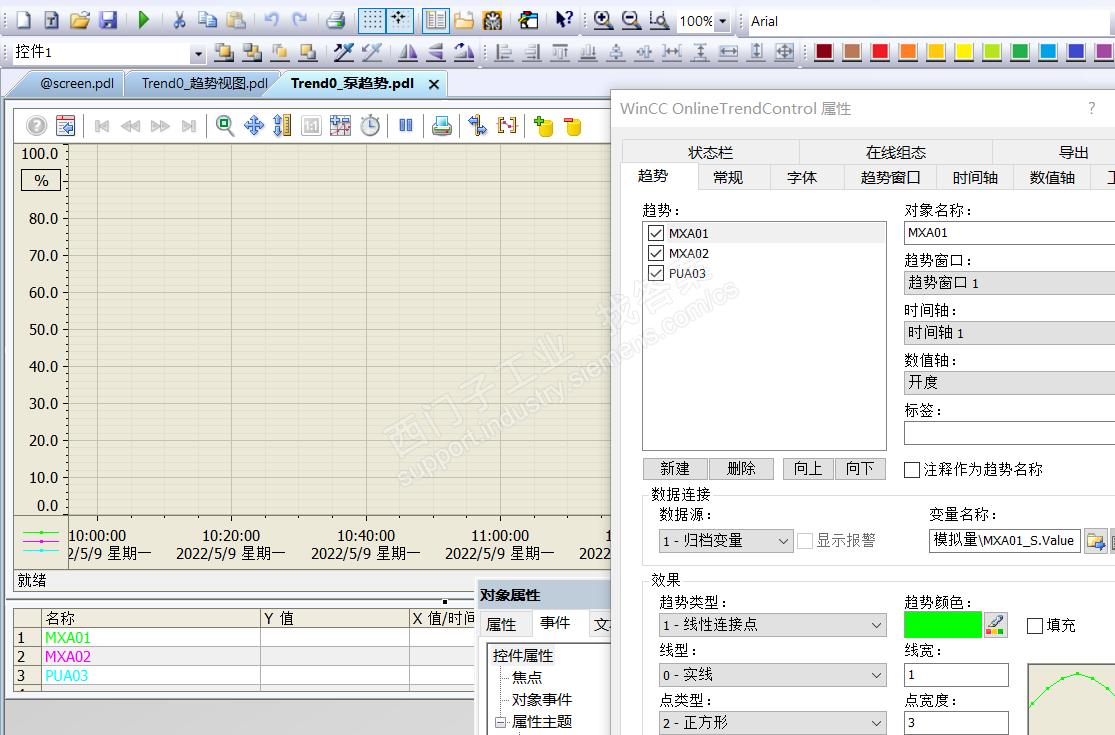Image resolution: width=1115 pixels, height=735 pixels.
Task: Click the Connect backup yellow cylinder plus icon
Action: (544, 126)
